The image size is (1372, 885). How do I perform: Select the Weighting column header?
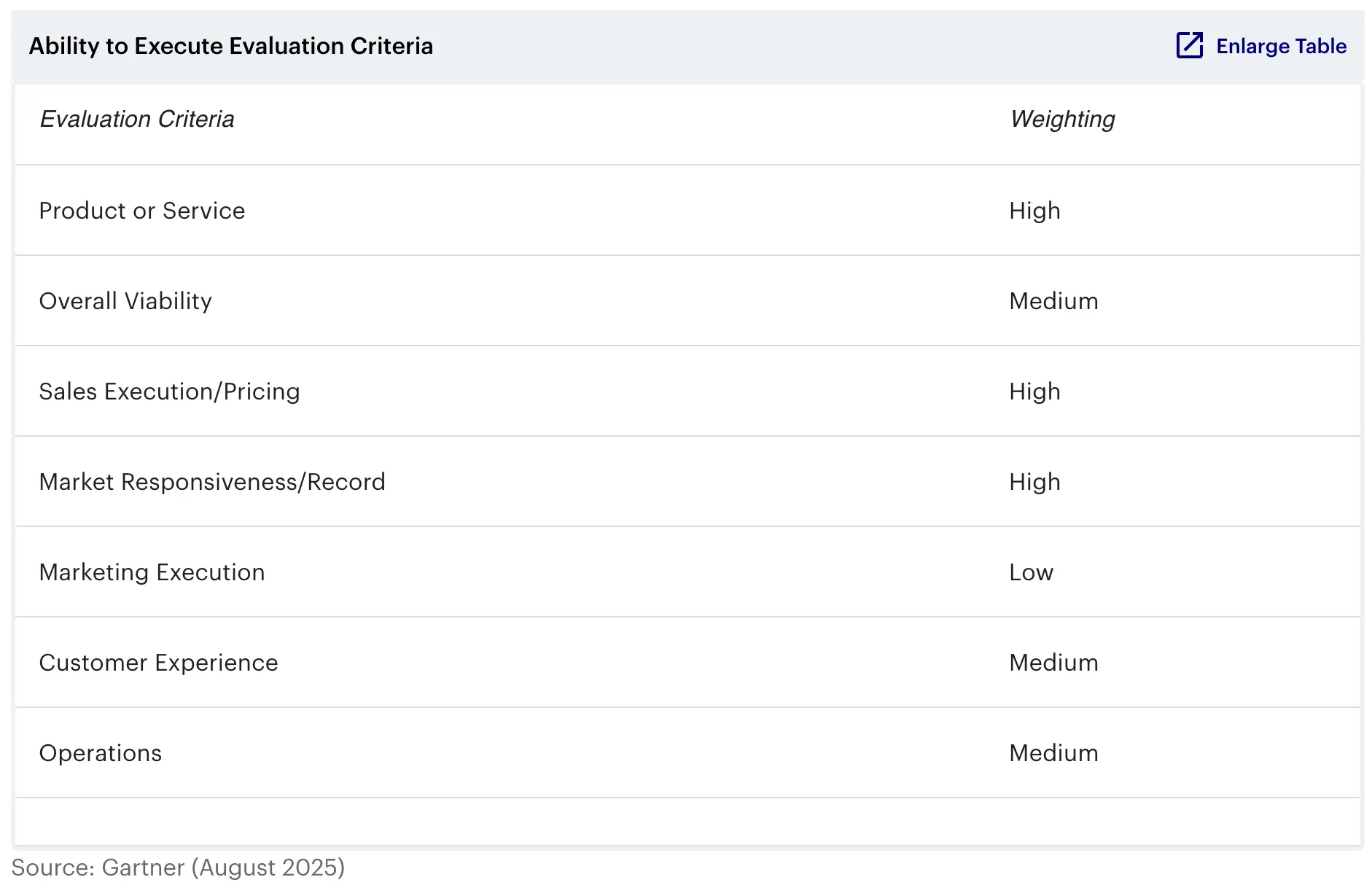tap(1062, 119)
